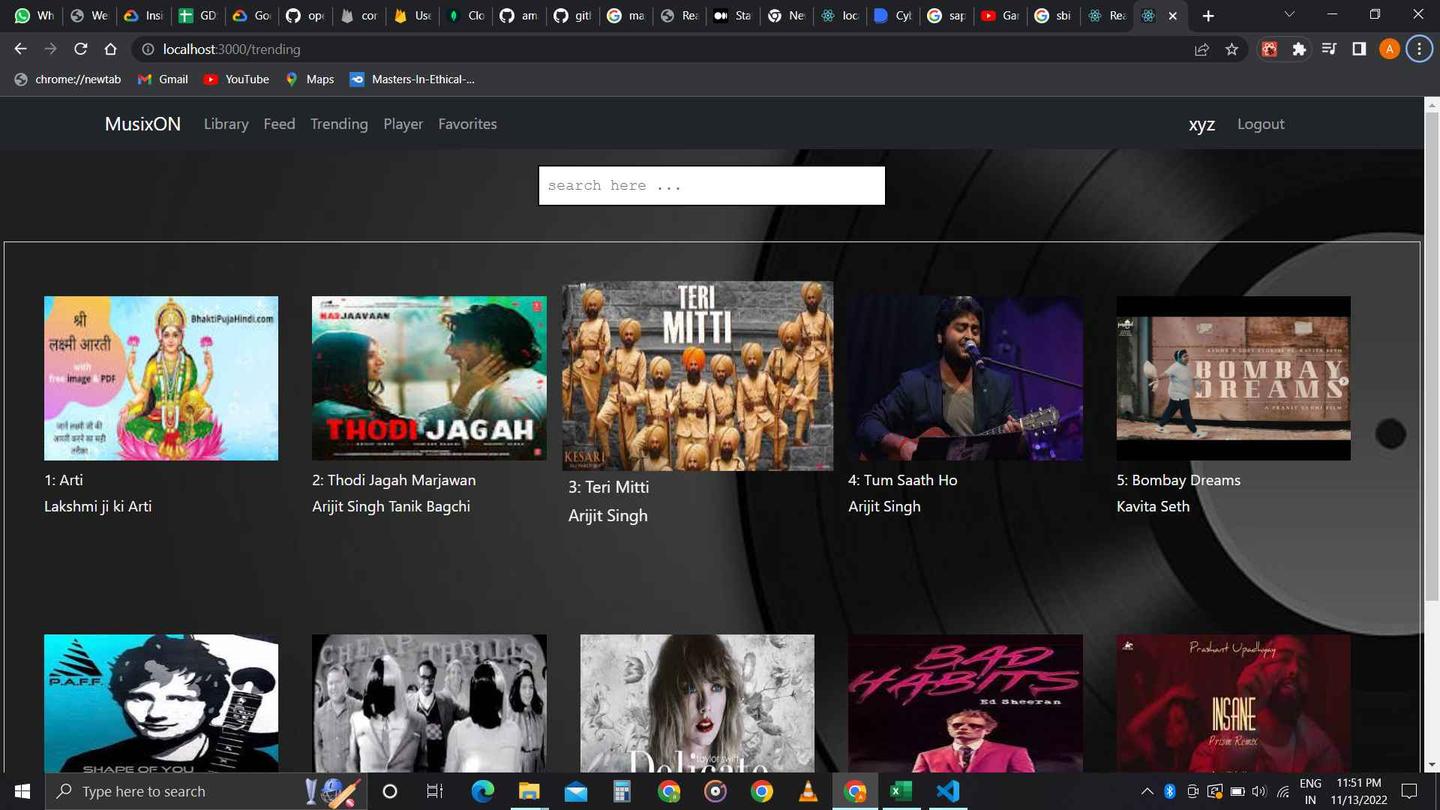
Task: Switch to the Cyl tab
Action: (x=892, y=16)
